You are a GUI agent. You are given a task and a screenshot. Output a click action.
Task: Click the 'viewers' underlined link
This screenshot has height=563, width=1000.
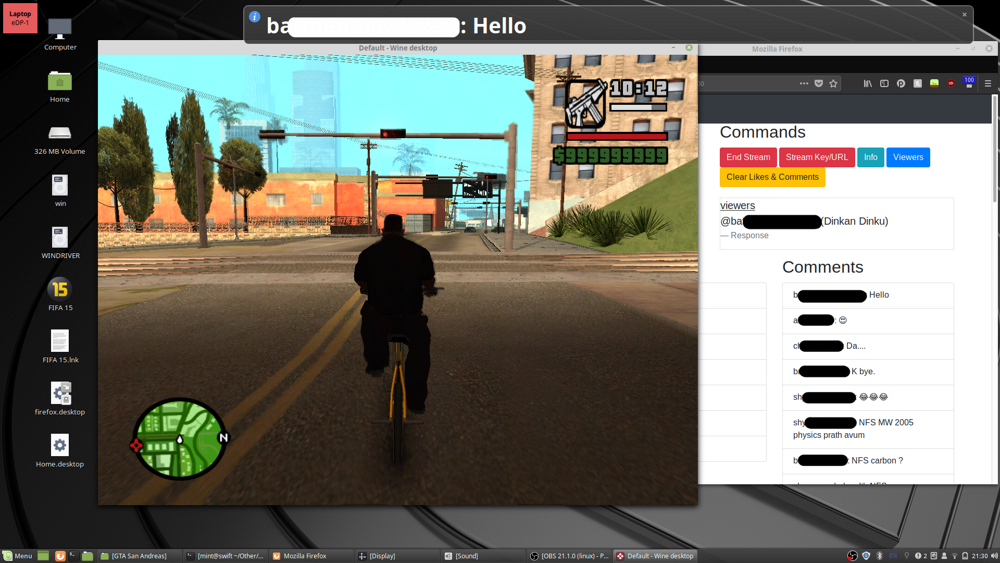(x=737, y=205)
